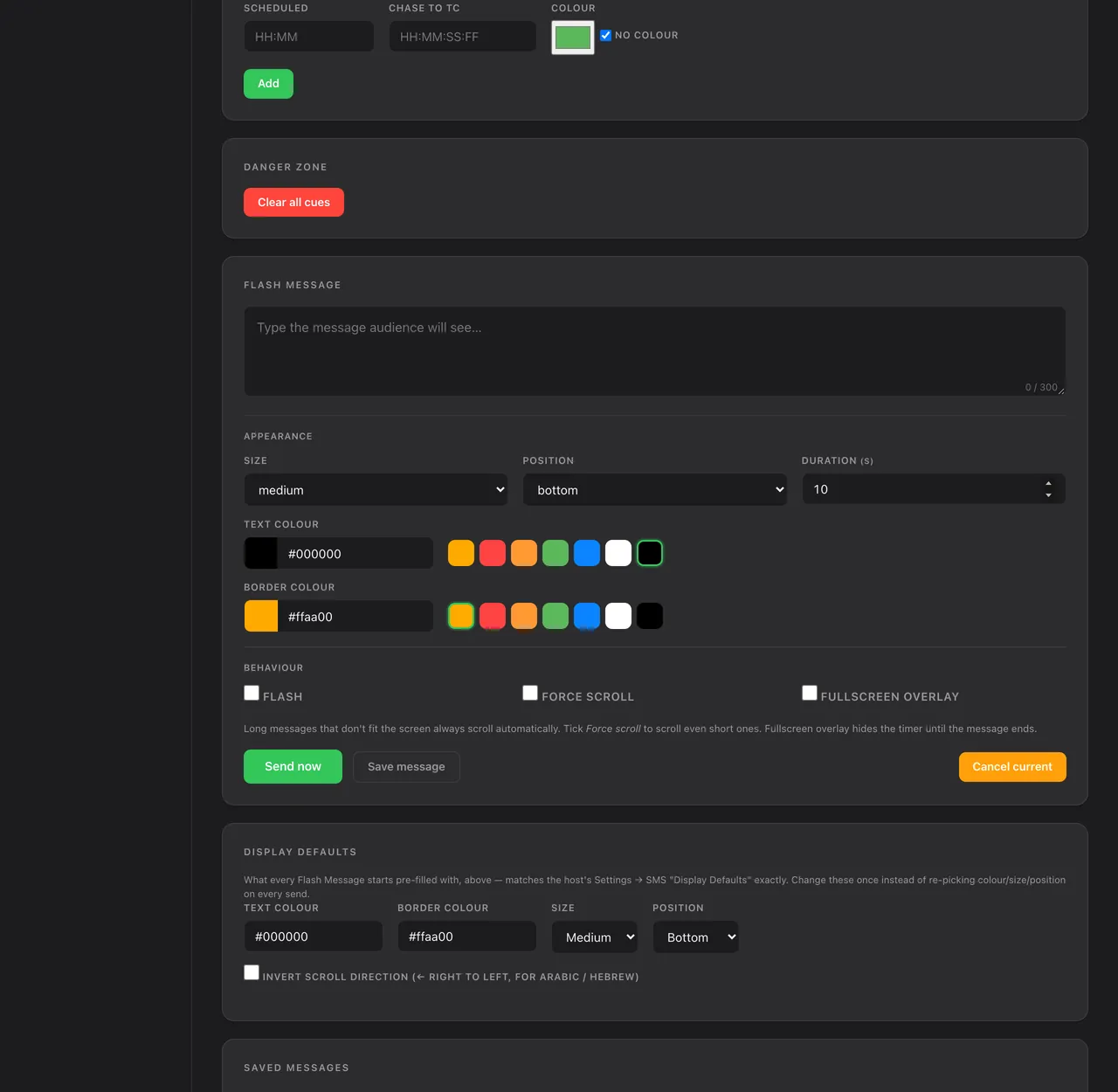Click the "Danger Zone" section heading
This screenshot has height=1092, width=1118.
286,167
